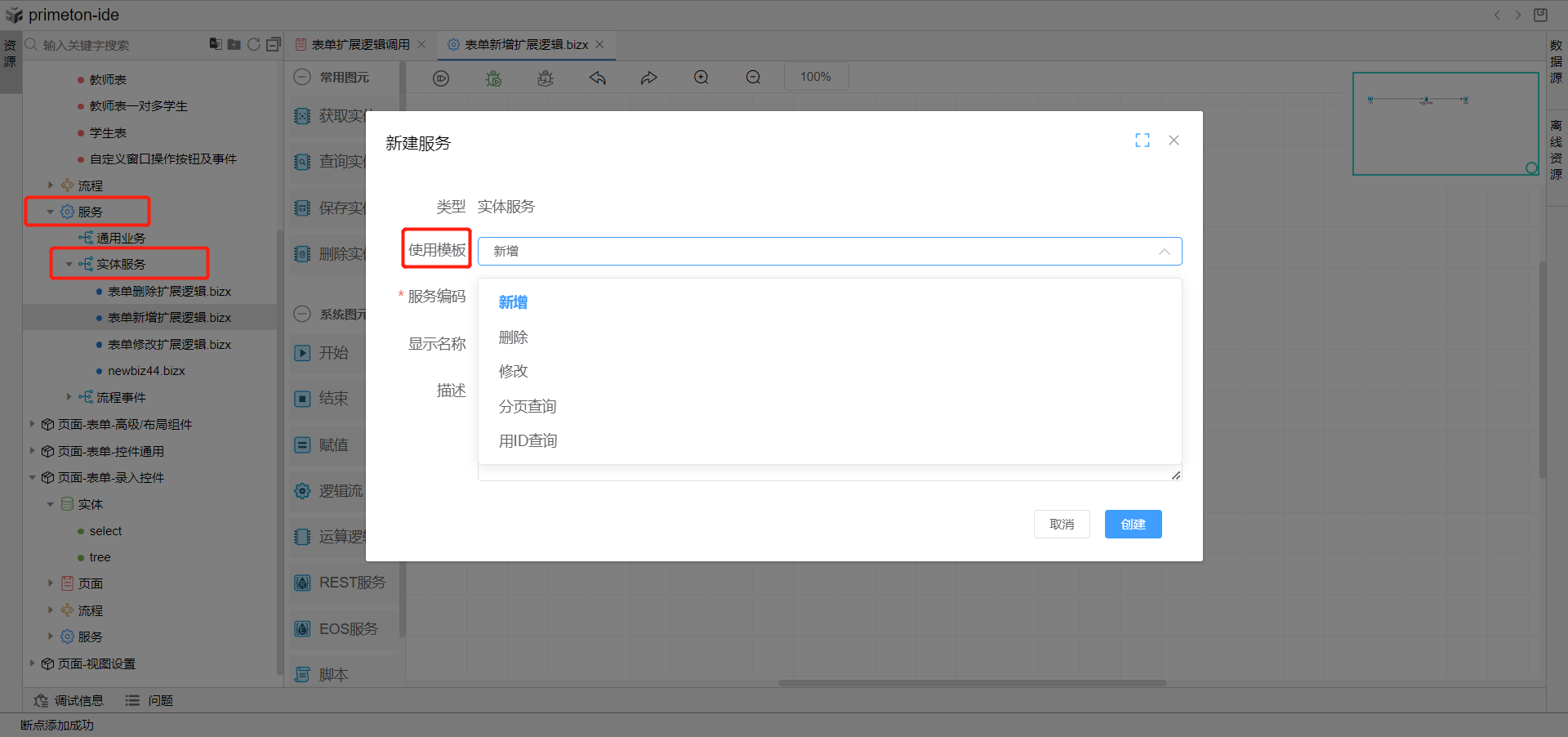Screen dimensions: 1568x737
Task: Click the 创建 button
Action: coord(1133,524)
